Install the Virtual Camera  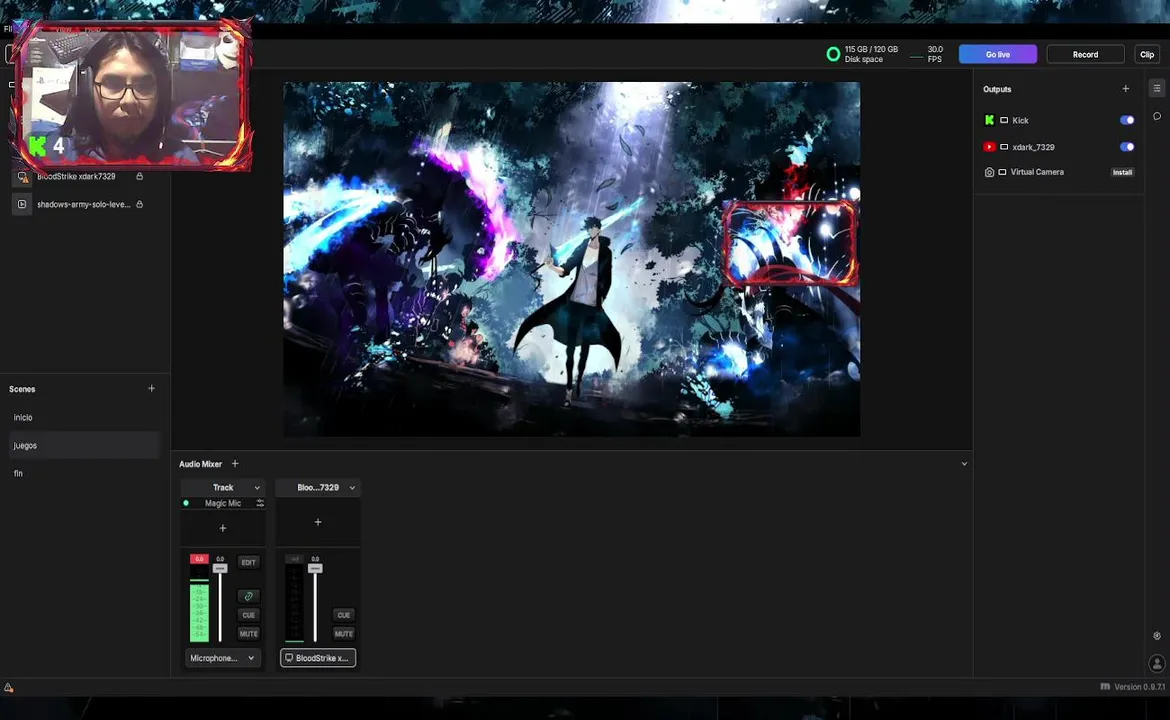pyautogui.click(x=1122, y=172)
